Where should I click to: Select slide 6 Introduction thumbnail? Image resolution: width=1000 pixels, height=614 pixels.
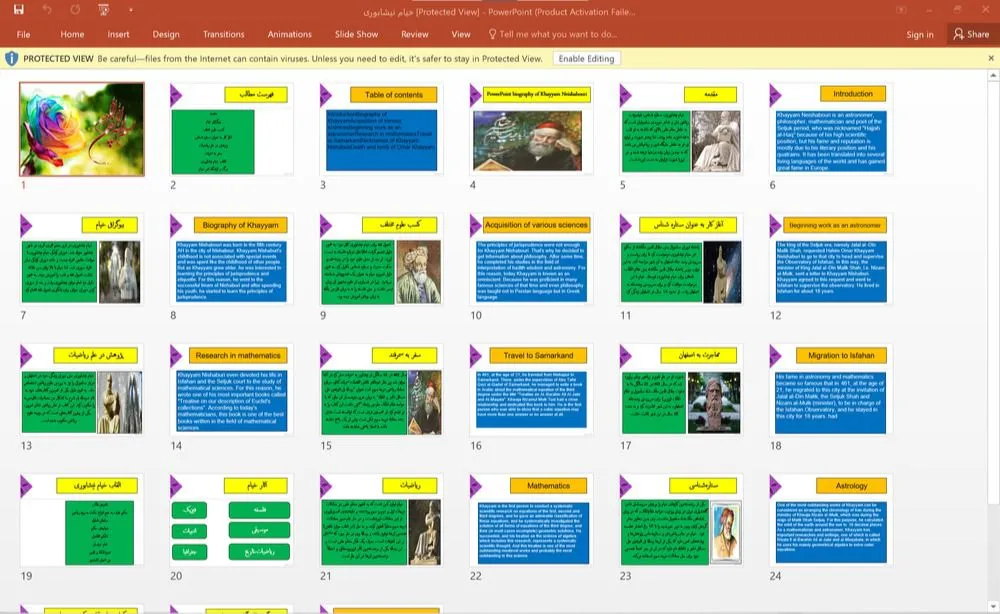[831, 128]
